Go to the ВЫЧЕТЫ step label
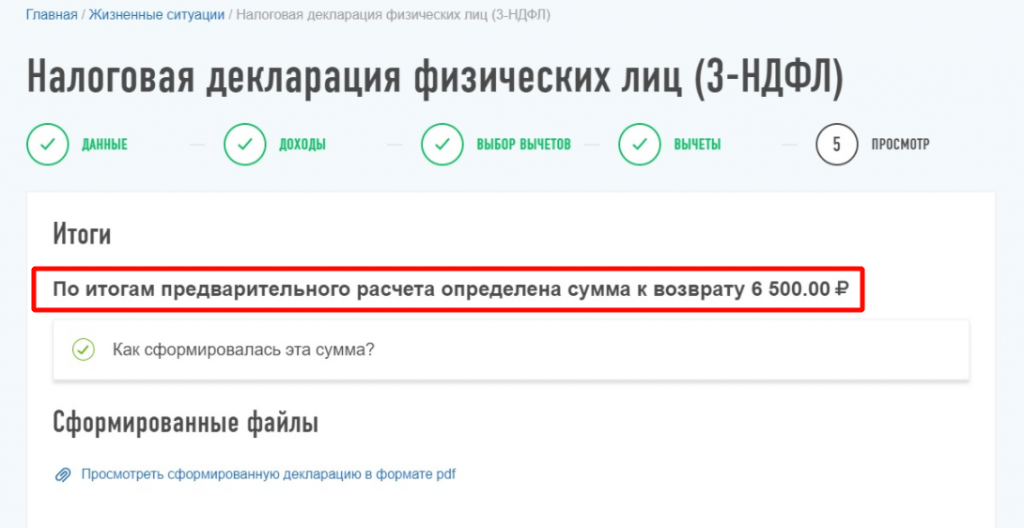This screenshot has height=528, width=1024. 697,144
